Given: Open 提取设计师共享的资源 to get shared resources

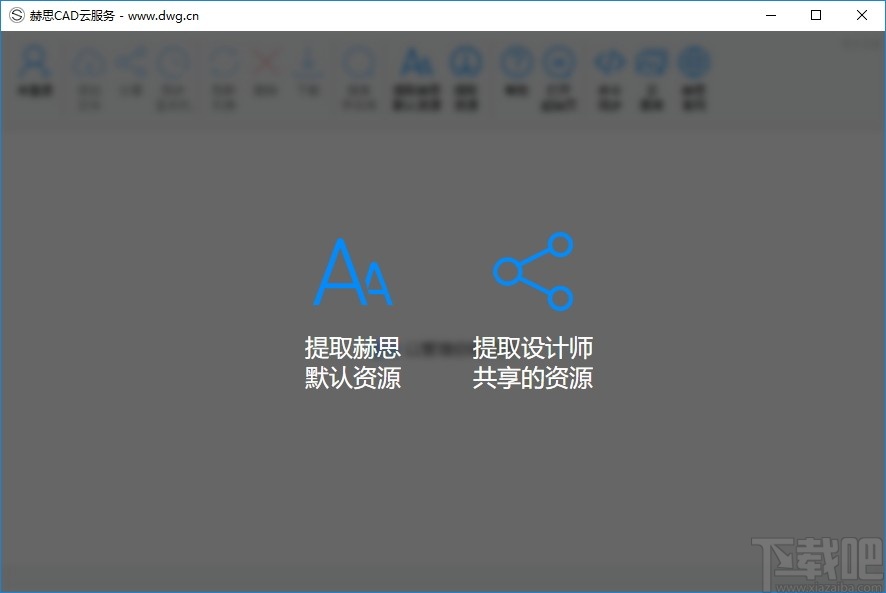Looking at the screenshot, I should tap(533, 363).
